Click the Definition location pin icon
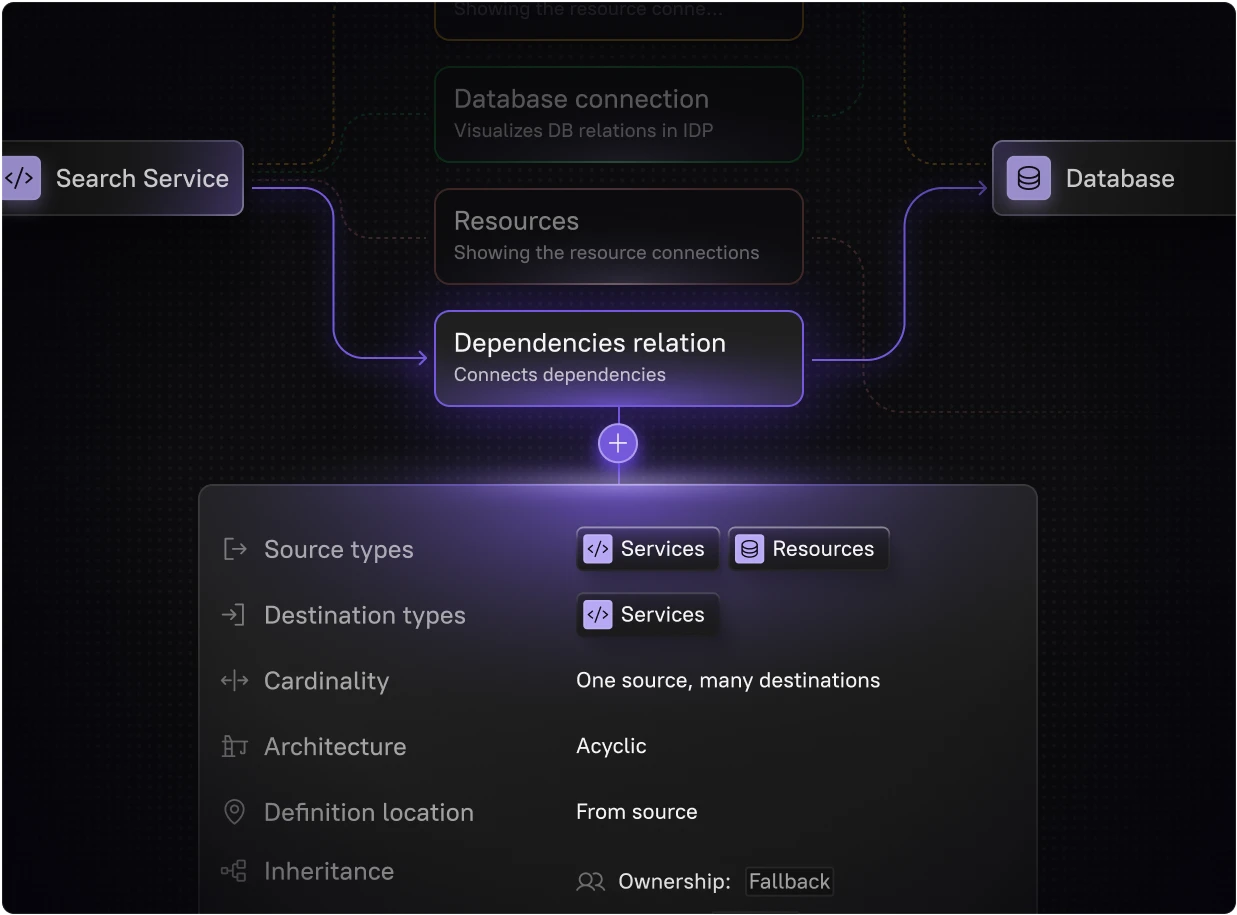1237x915 pixels. (234, 812)
